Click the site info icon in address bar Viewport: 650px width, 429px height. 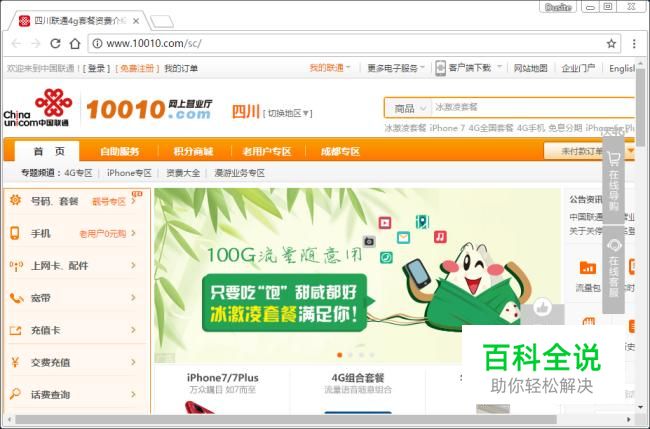tap(97, 43)
